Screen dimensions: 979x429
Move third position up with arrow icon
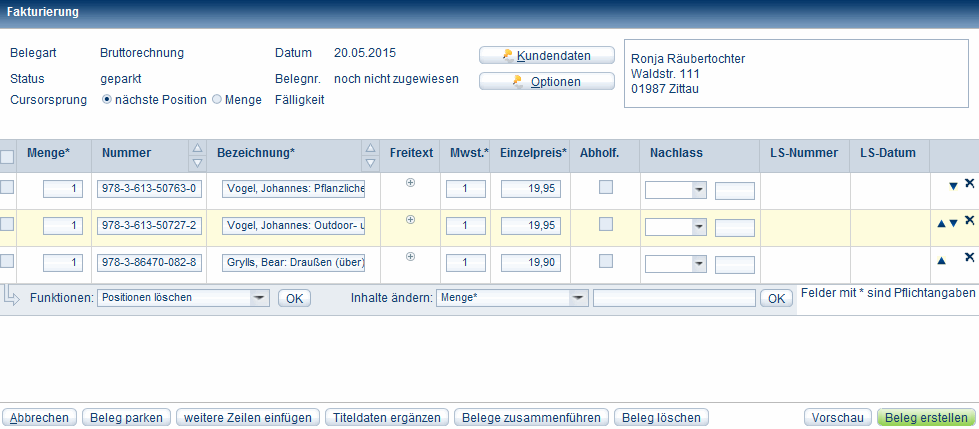point(941,261)
